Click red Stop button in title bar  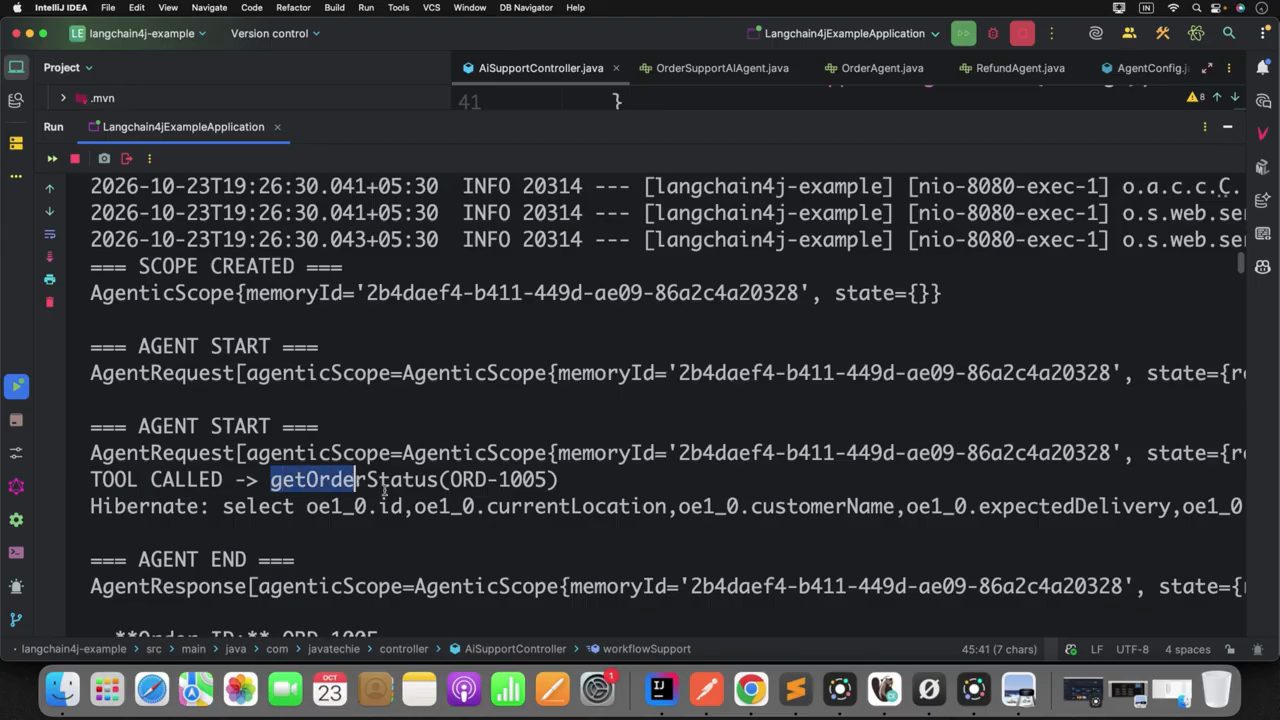click(x=1022, y=33)
